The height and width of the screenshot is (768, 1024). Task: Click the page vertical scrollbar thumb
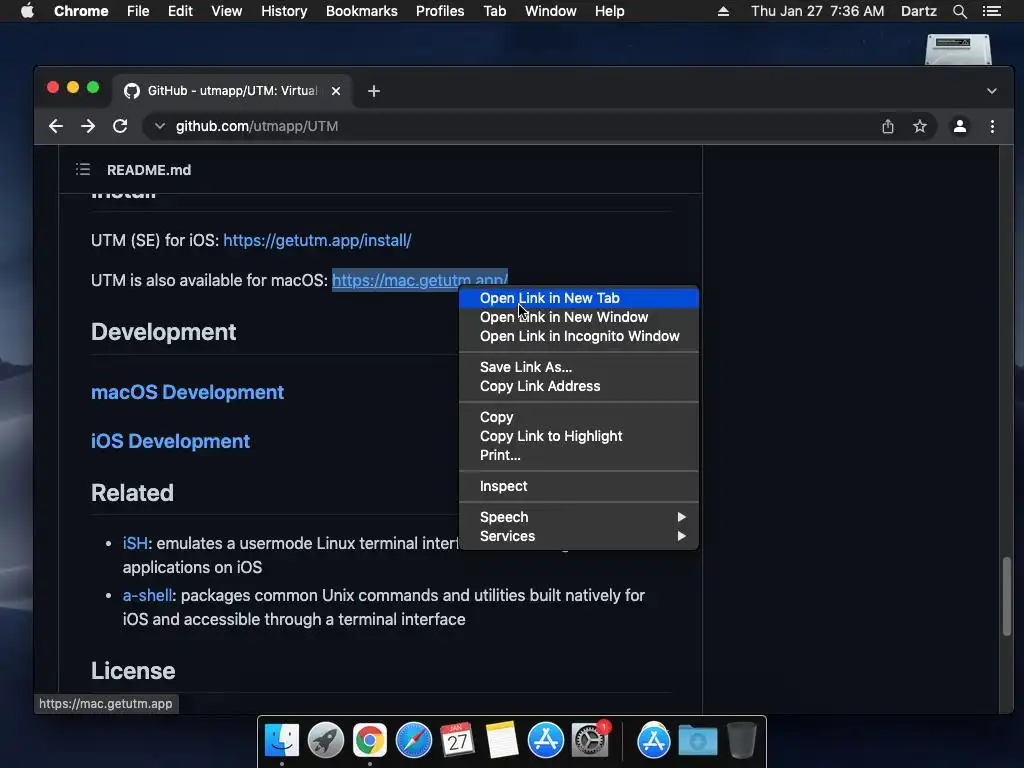[1006, 596]
